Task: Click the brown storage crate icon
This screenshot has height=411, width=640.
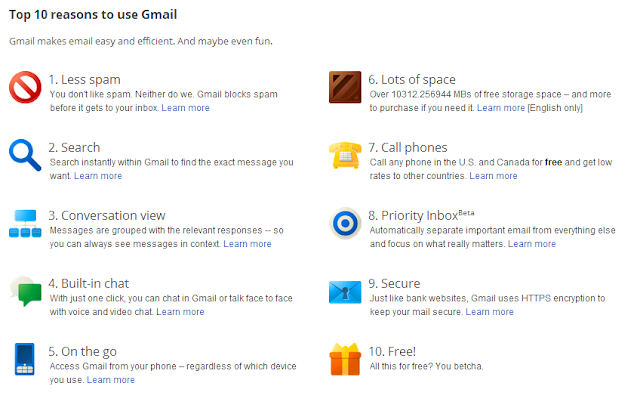Action: click(345, 87)
